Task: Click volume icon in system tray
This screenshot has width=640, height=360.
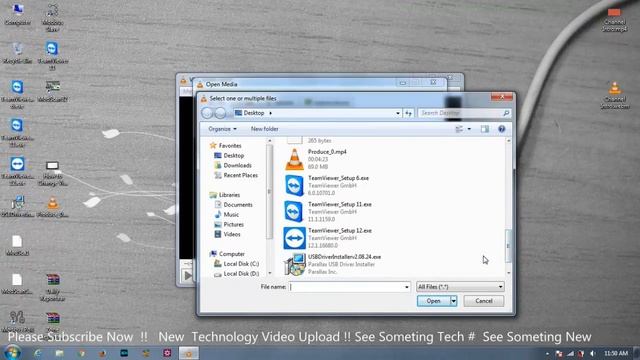Action: click(x=593, y=353)
